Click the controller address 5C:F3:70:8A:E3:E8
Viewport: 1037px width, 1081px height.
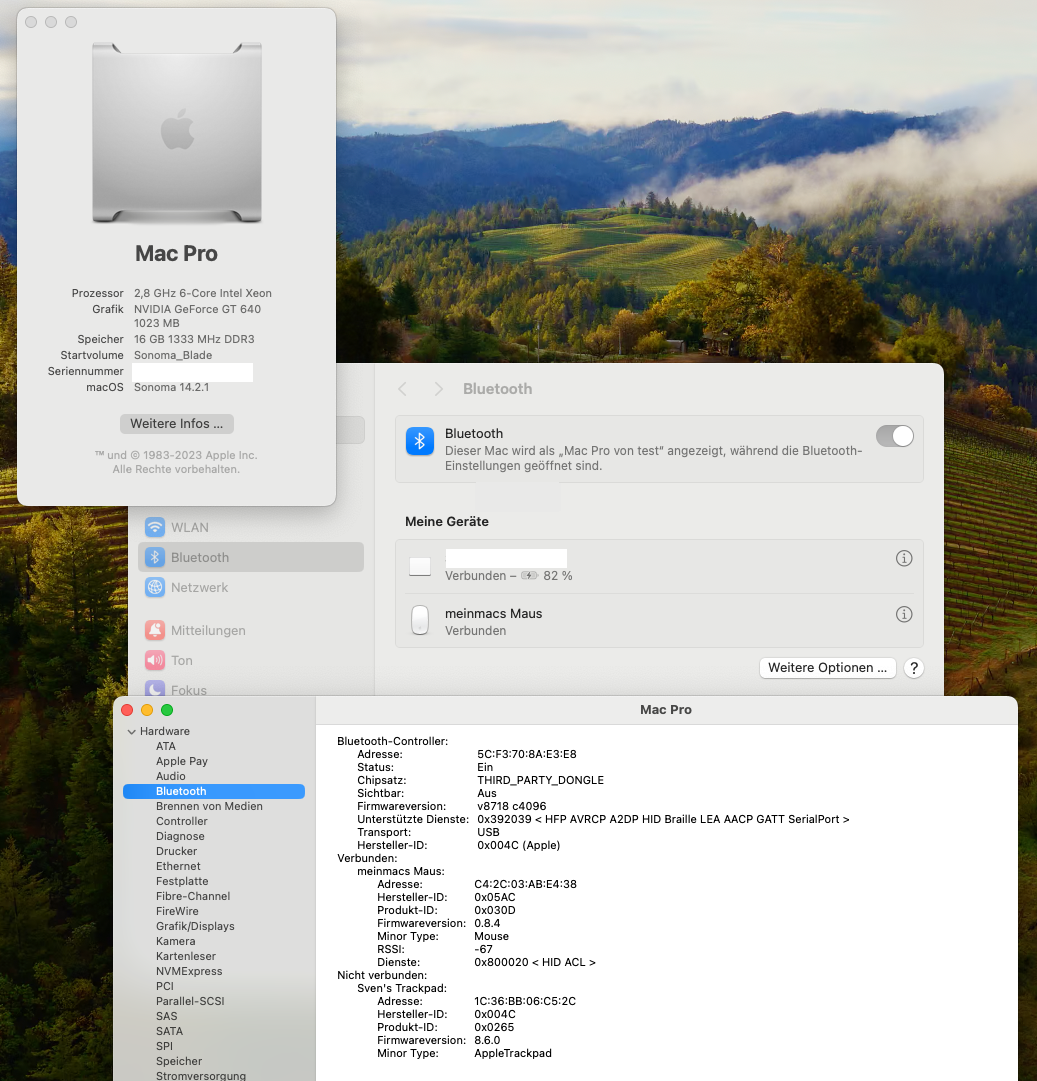click(527, 754)
